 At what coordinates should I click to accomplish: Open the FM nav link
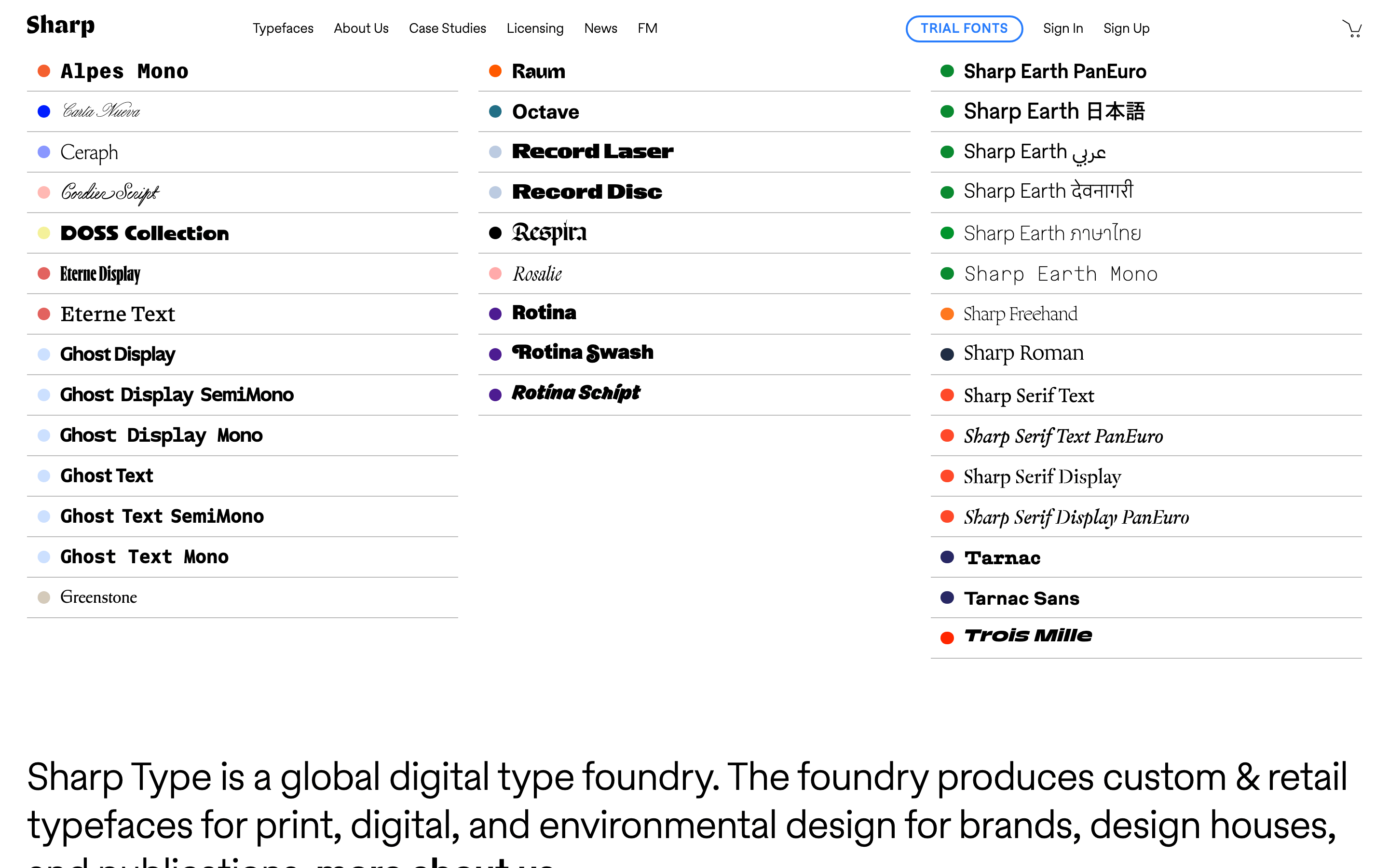point(647,28)
